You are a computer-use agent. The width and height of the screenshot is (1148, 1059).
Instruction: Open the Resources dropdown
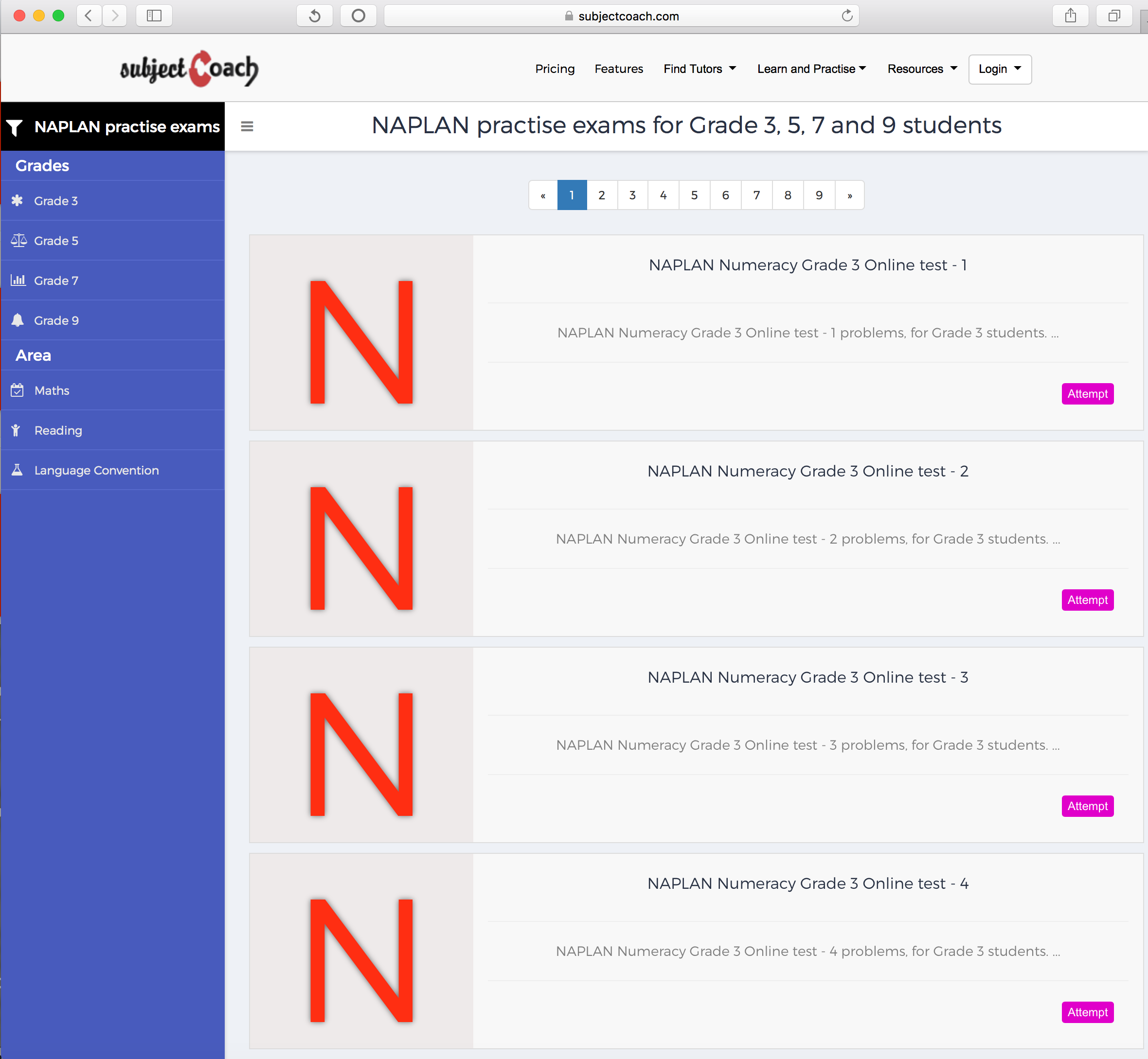coord(920,69)
